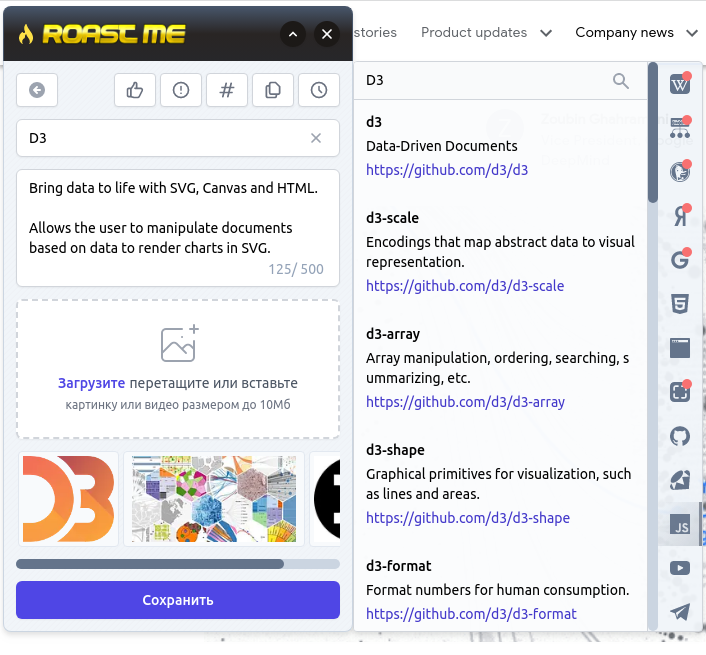The height and width of the screenshot is (655, 706).
Task: Clear the D3 title field with X
Action: coord(316,138)
